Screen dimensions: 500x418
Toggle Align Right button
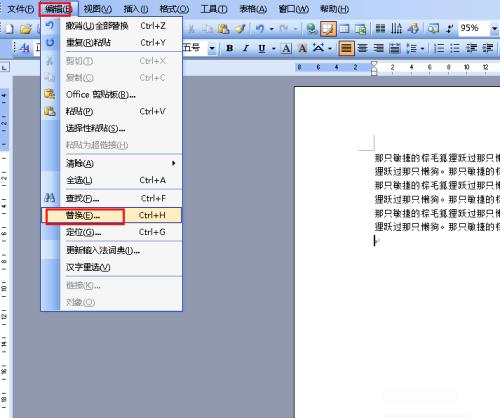click(378, 49)
